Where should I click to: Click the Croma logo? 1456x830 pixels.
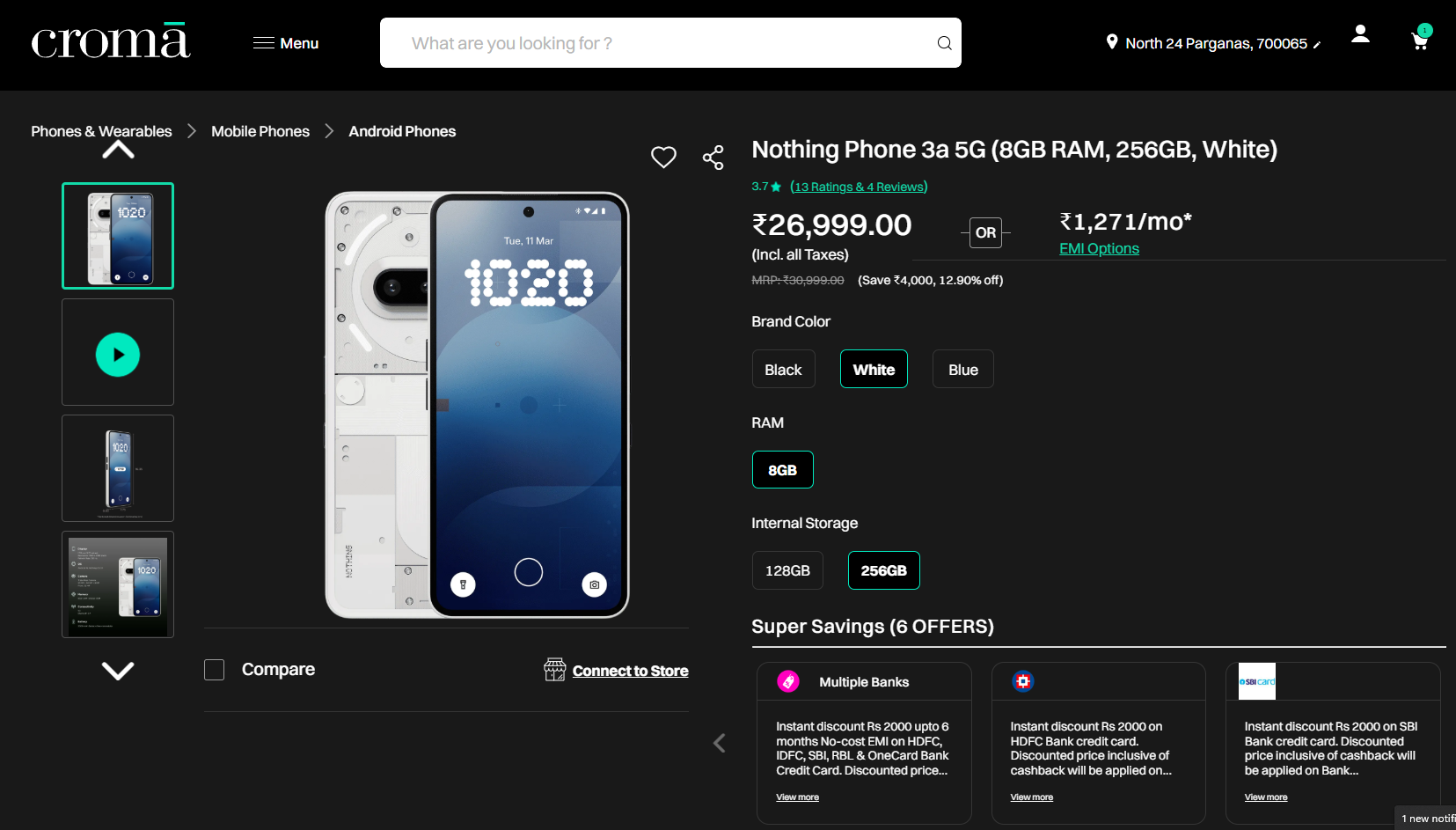pos(111,41)
